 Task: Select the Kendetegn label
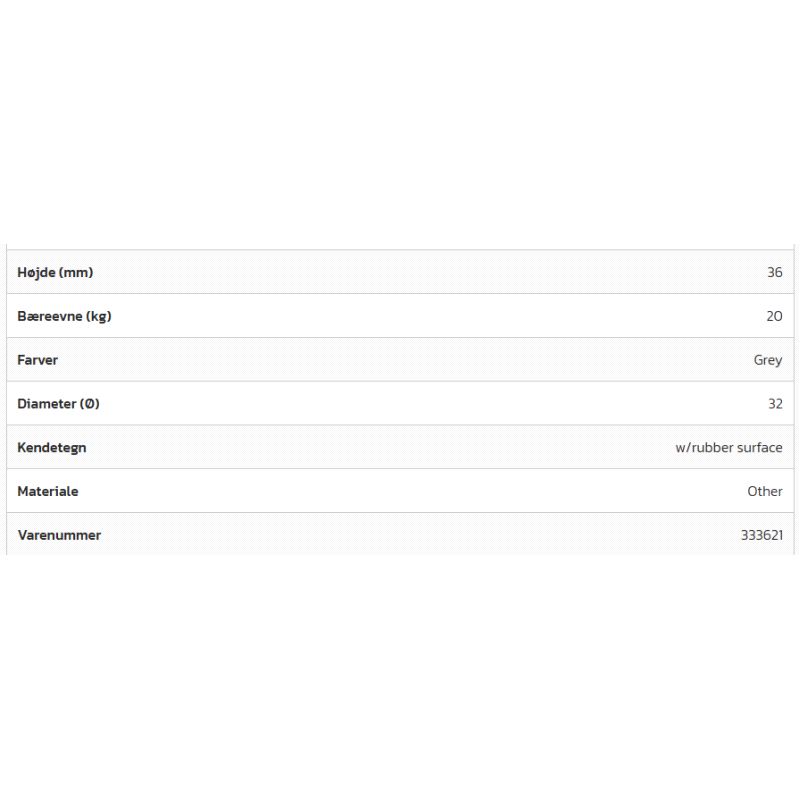(x=52, y=448)
